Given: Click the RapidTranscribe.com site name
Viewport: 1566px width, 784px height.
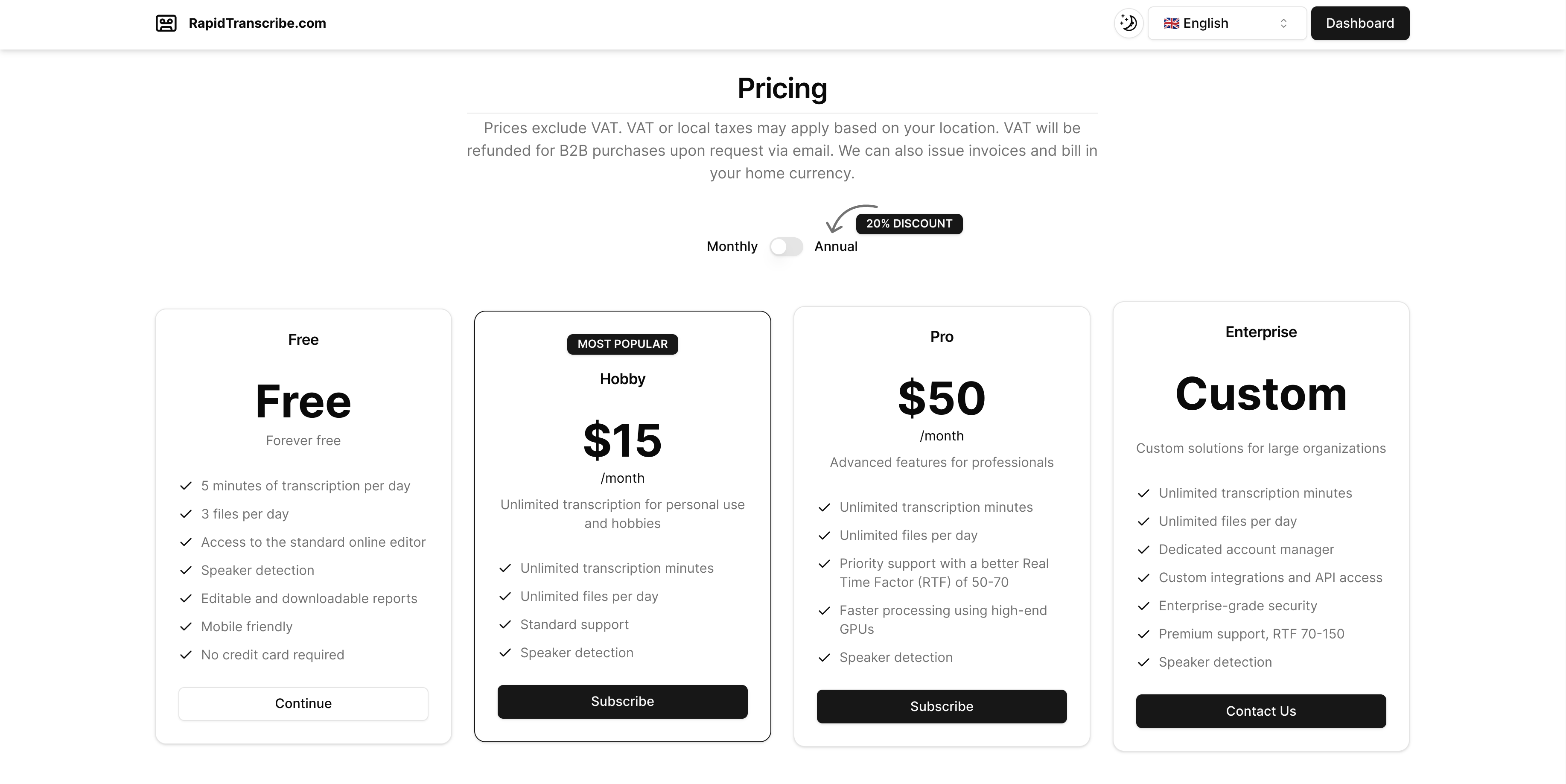Looking at the screenshot, I should 257,23.
